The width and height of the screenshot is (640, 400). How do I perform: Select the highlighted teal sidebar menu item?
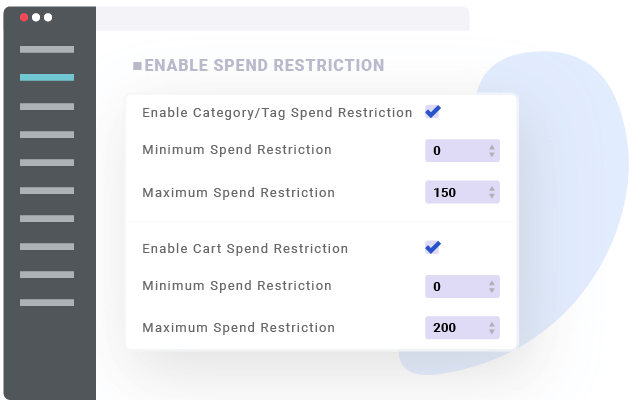(x=47, y=77)
